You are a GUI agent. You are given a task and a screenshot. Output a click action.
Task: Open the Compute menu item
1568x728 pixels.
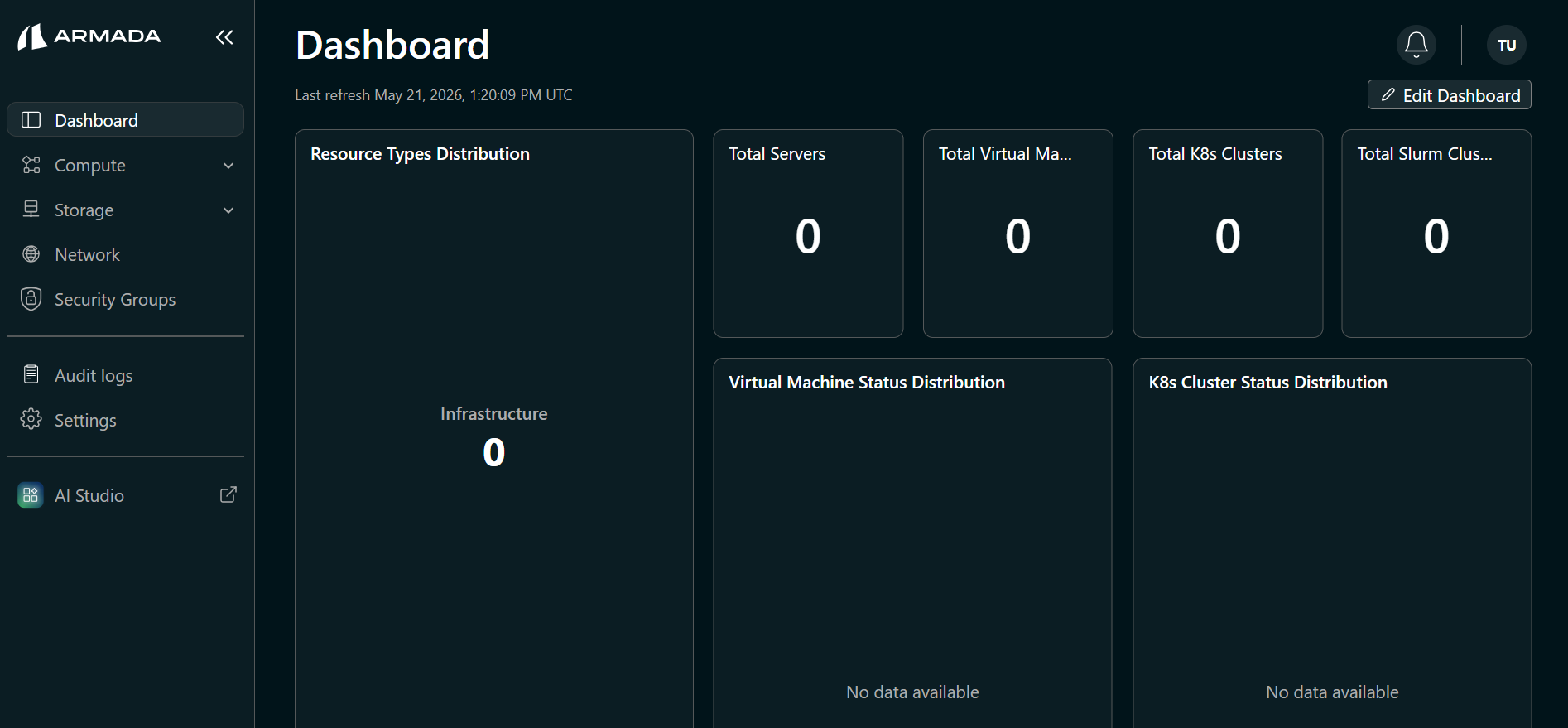coord(125,165)
